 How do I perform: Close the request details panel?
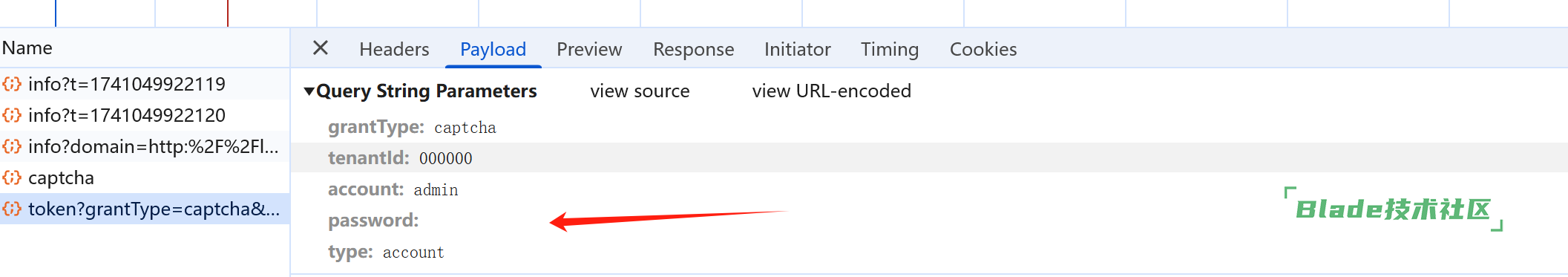[321, 48]
